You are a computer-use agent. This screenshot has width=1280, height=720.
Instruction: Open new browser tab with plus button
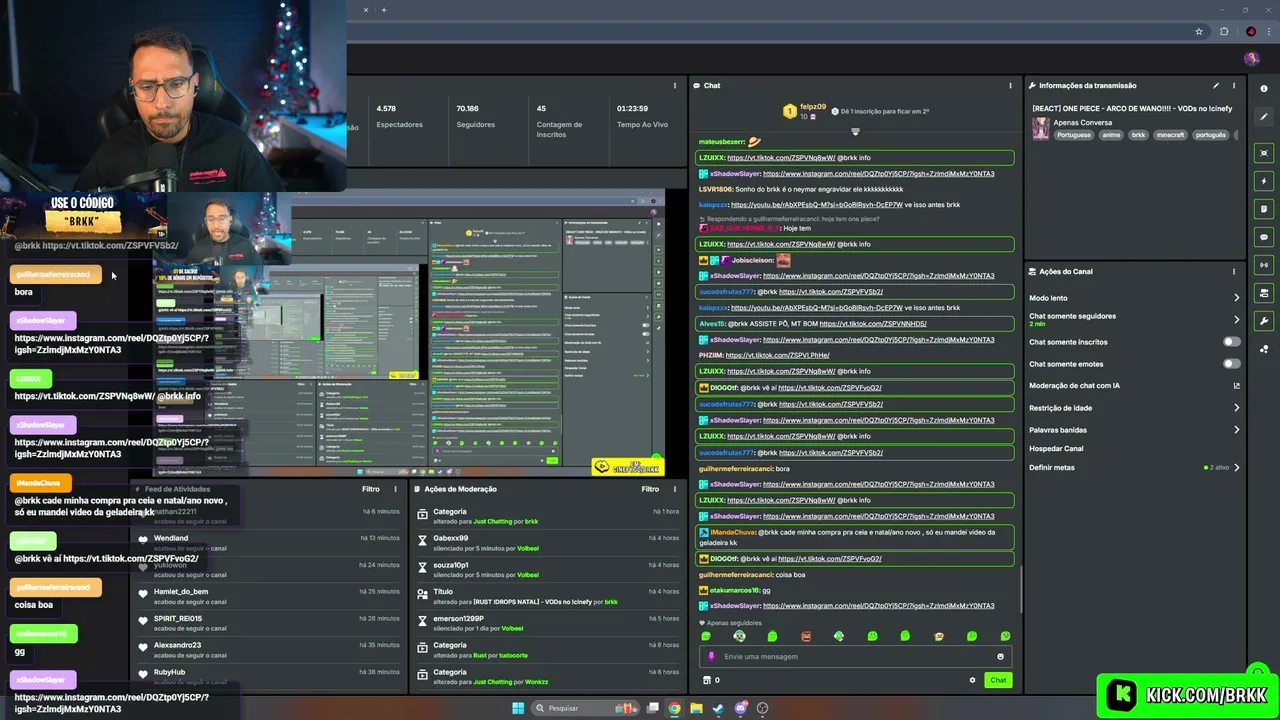384,10
